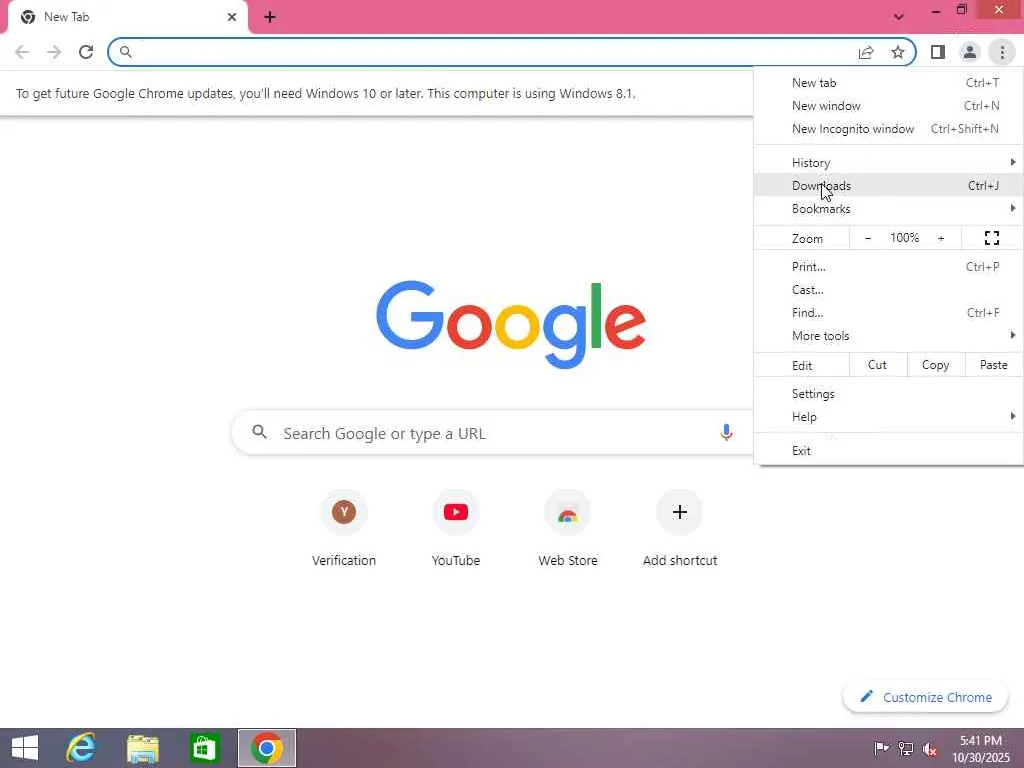Open the Verification shortcut tile
Viewport: 1024px width, 768px height.
(x=344, y=526)
